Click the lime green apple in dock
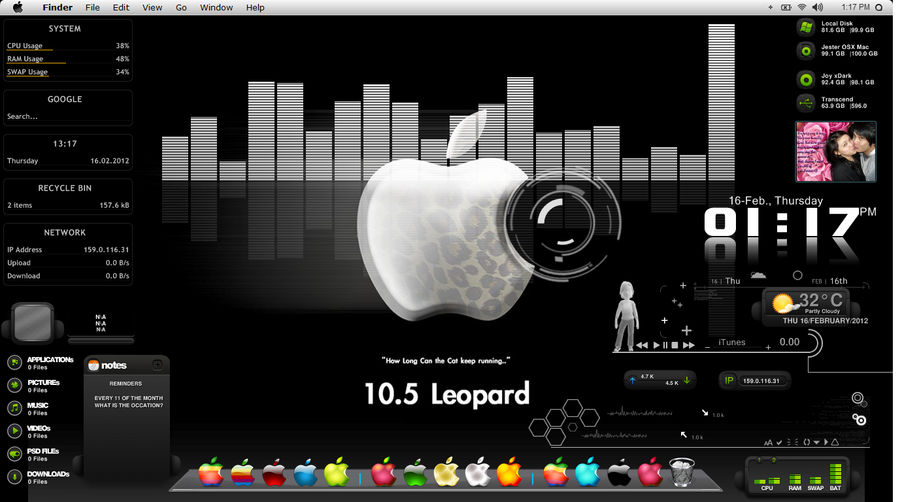This screenshot has height=502, width=900. coord(336,472)
